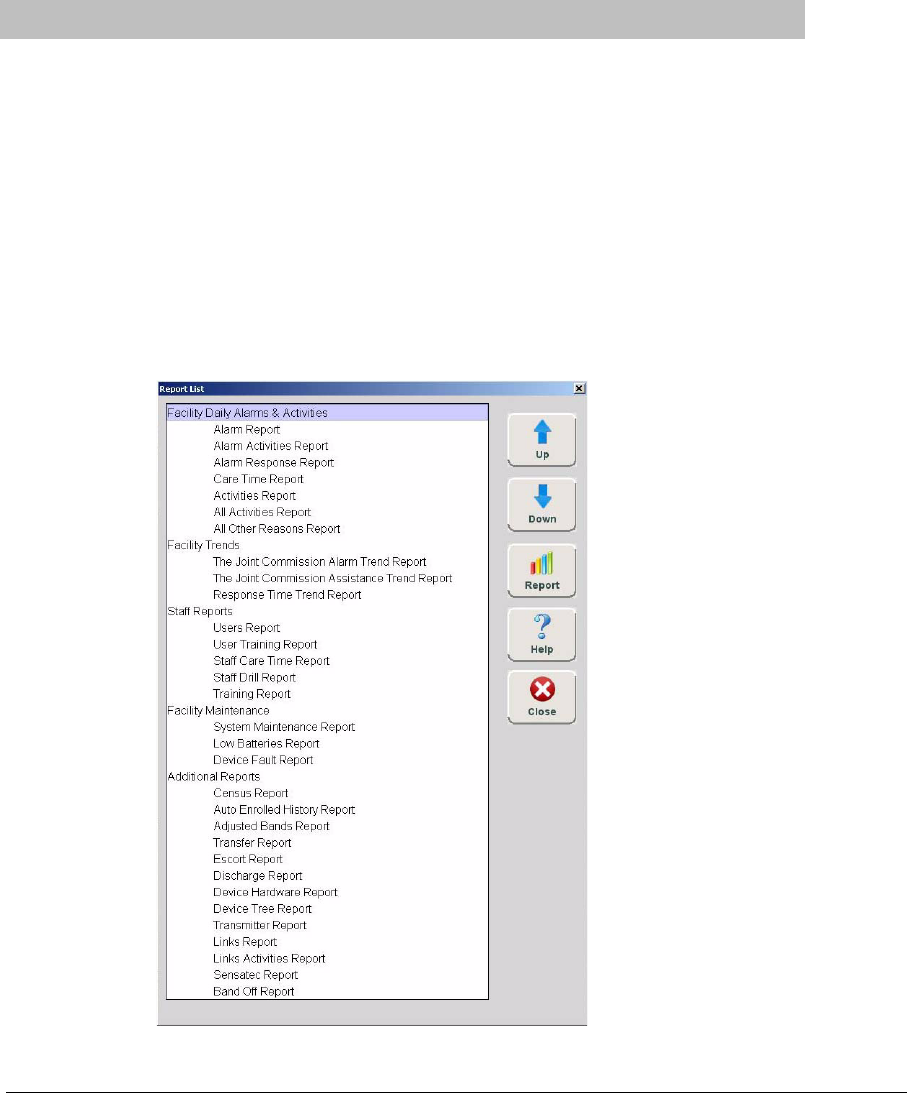Open Help with the question mark button
The image size is (907, 1093).
tap(542, 634)
